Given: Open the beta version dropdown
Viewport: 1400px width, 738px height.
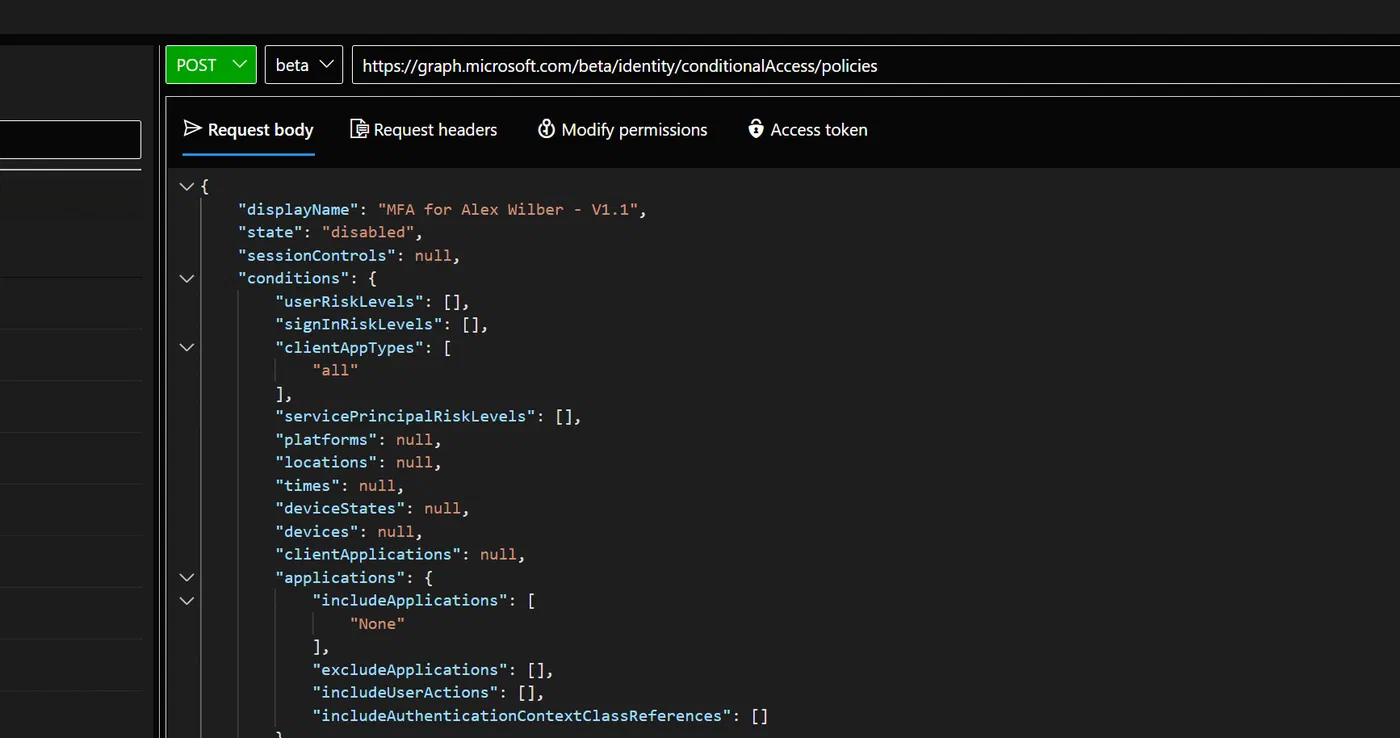Looking at the screenshot, I should point(304,65).
